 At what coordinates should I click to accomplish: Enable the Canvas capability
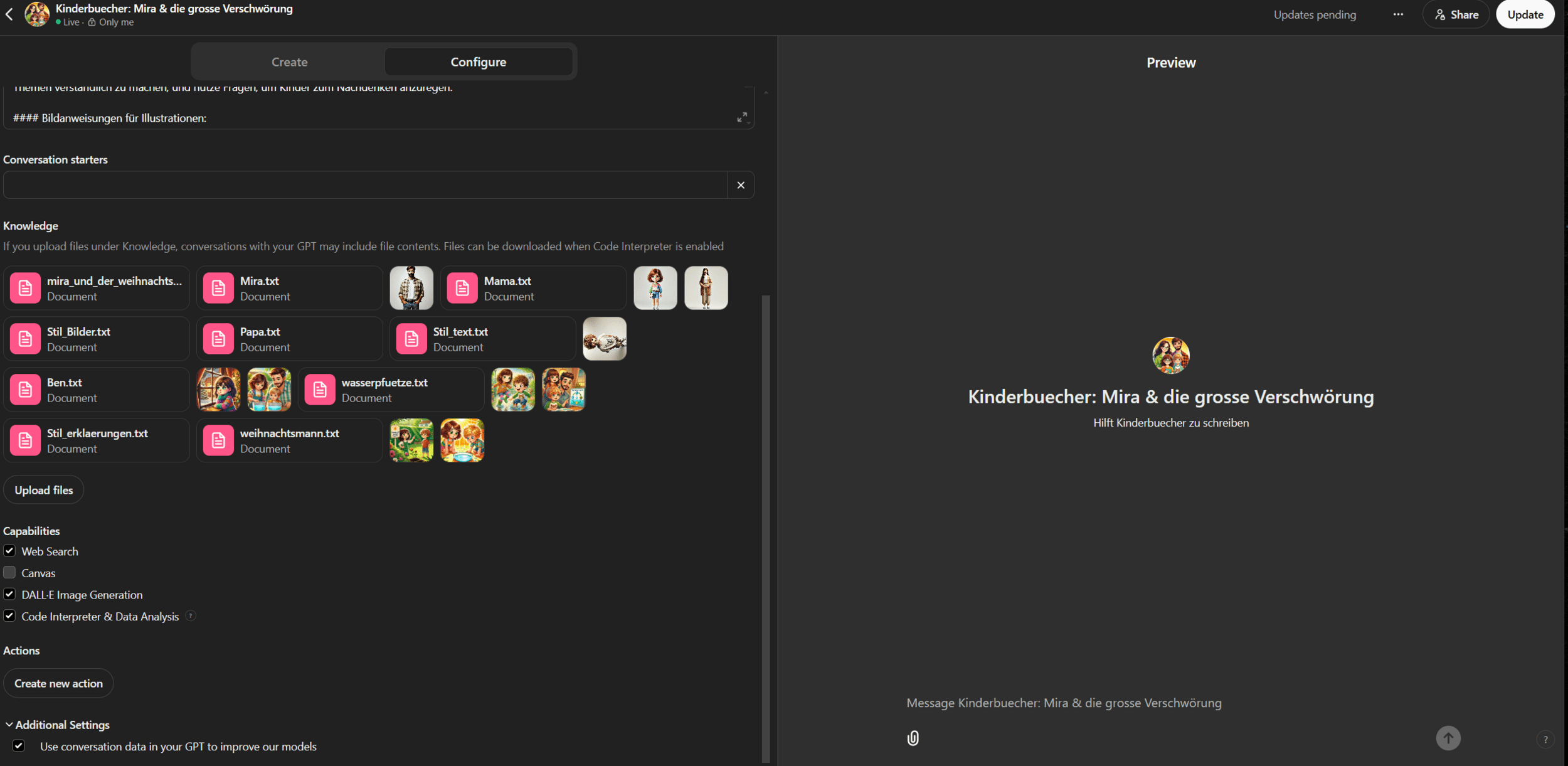tap(9, 573)
